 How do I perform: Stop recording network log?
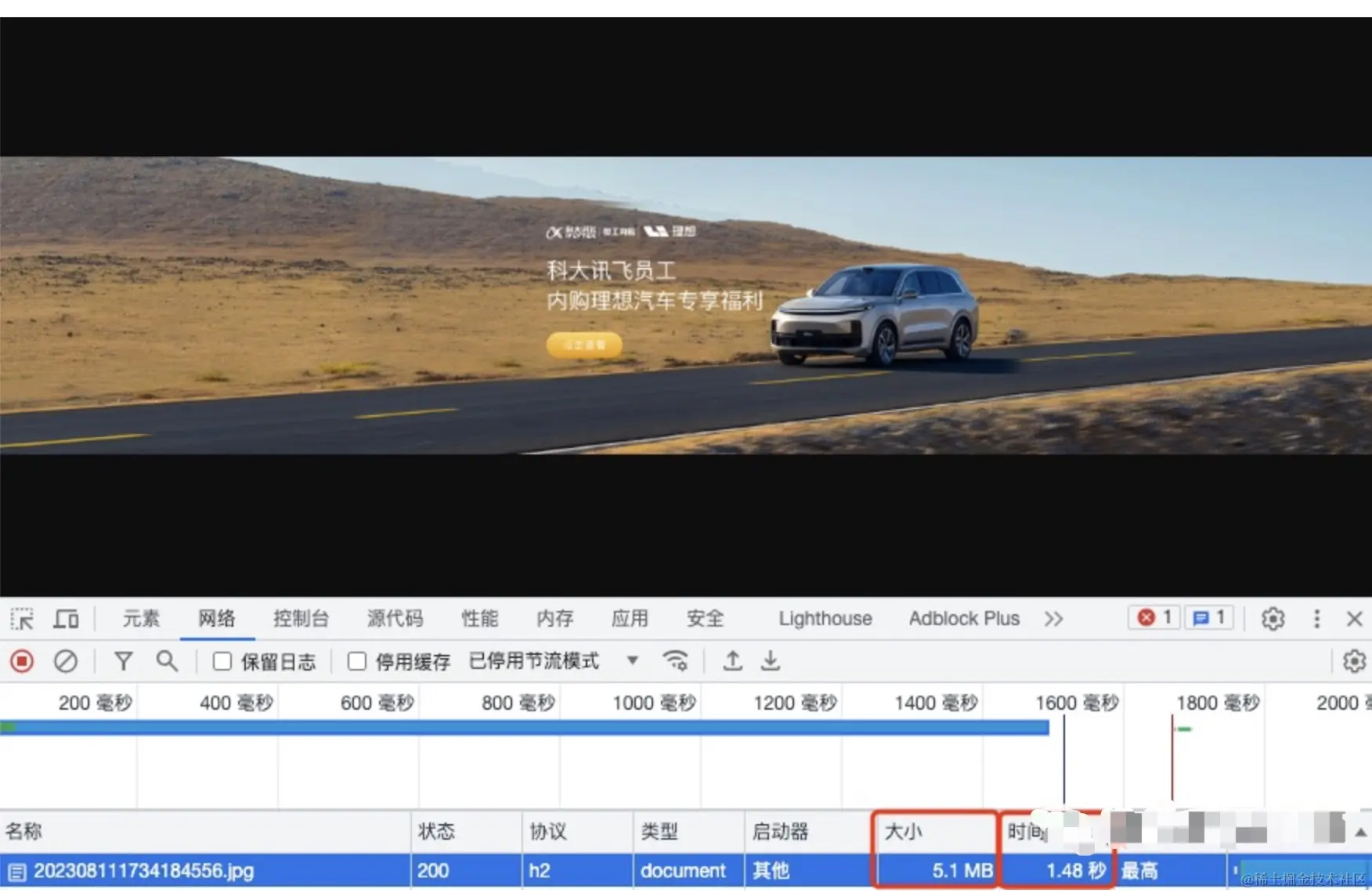[x=22, y=661]
